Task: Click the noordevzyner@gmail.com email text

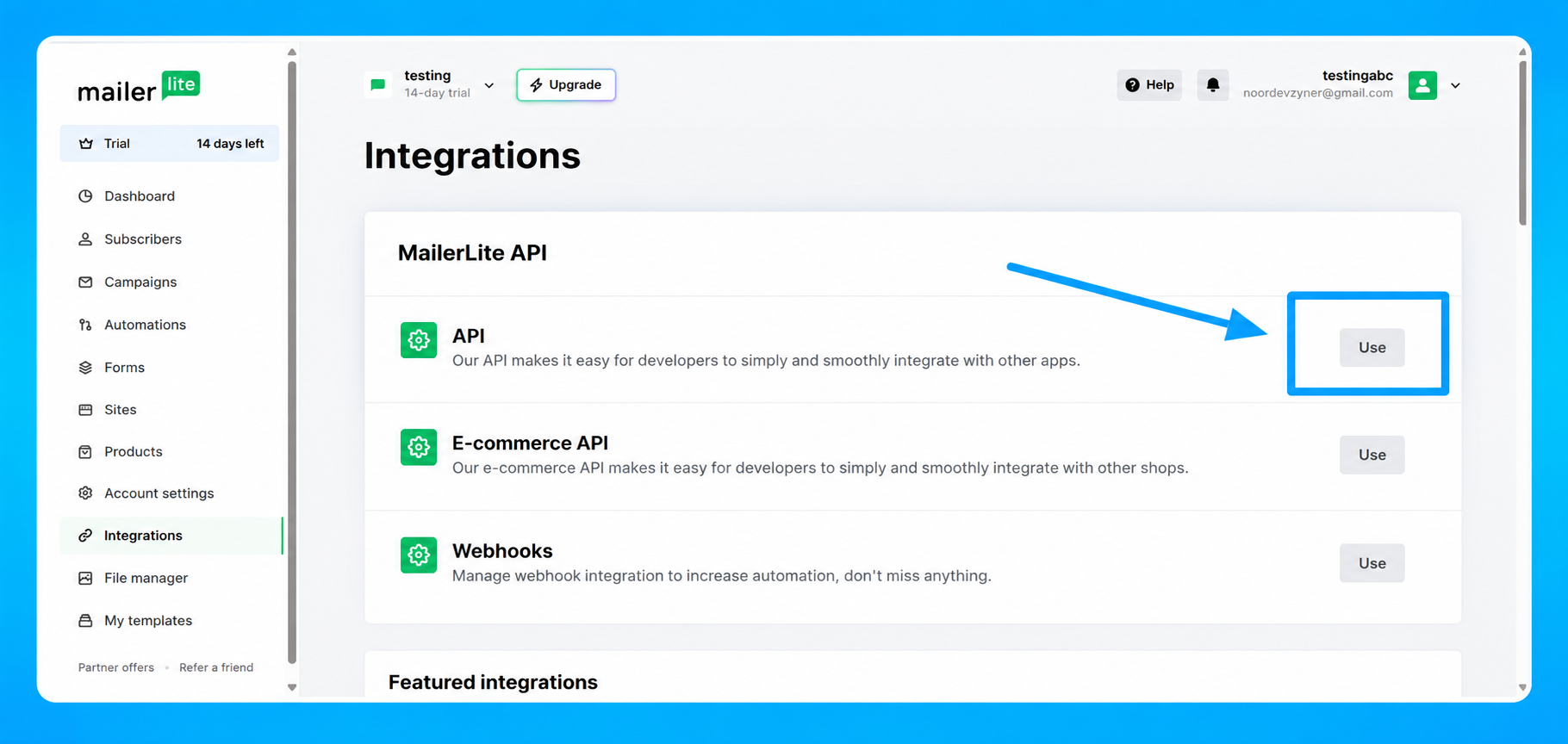Action: [1318, 93]
